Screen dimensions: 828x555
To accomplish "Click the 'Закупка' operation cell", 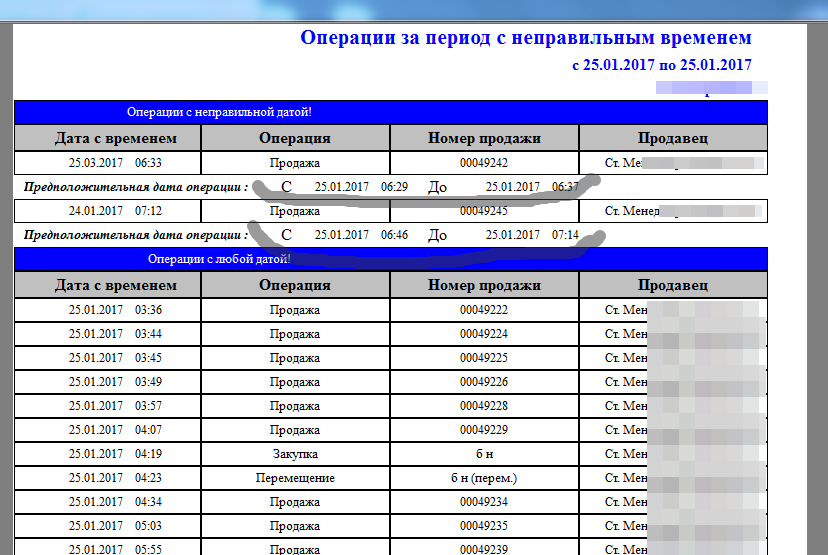I will [x=295, y=454].
